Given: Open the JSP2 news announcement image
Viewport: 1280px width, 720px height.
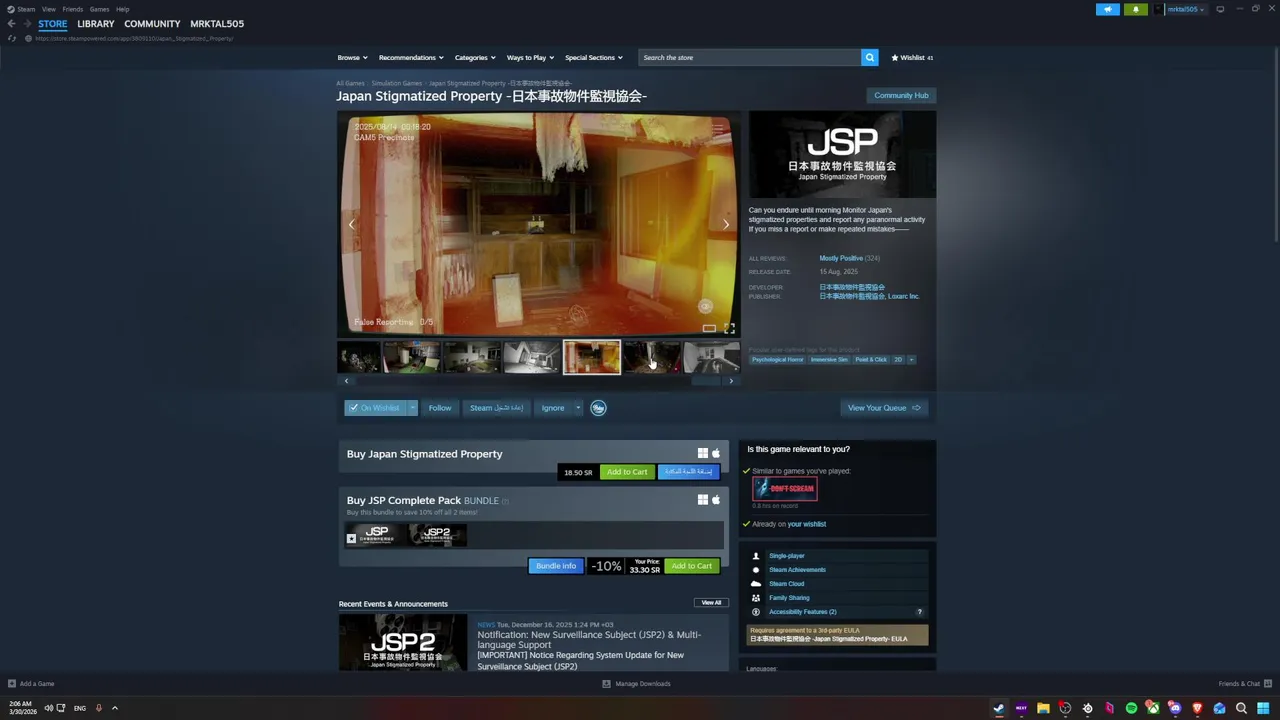Looking at the screenshot, I should pos(403,642).
